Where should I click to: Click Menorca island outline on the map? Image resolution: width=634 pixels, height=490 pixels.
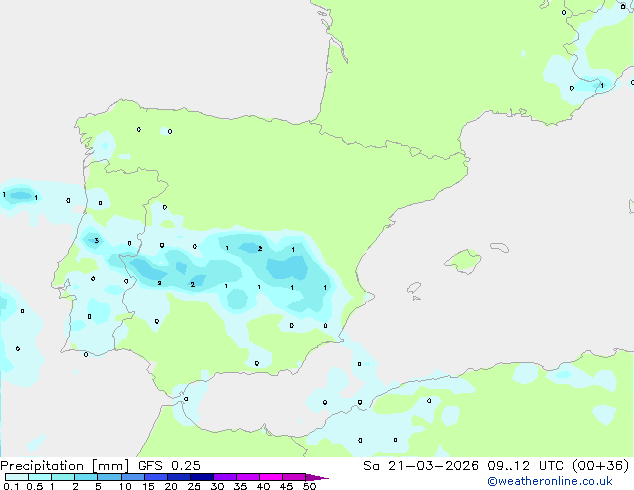(x=500, y=247)
